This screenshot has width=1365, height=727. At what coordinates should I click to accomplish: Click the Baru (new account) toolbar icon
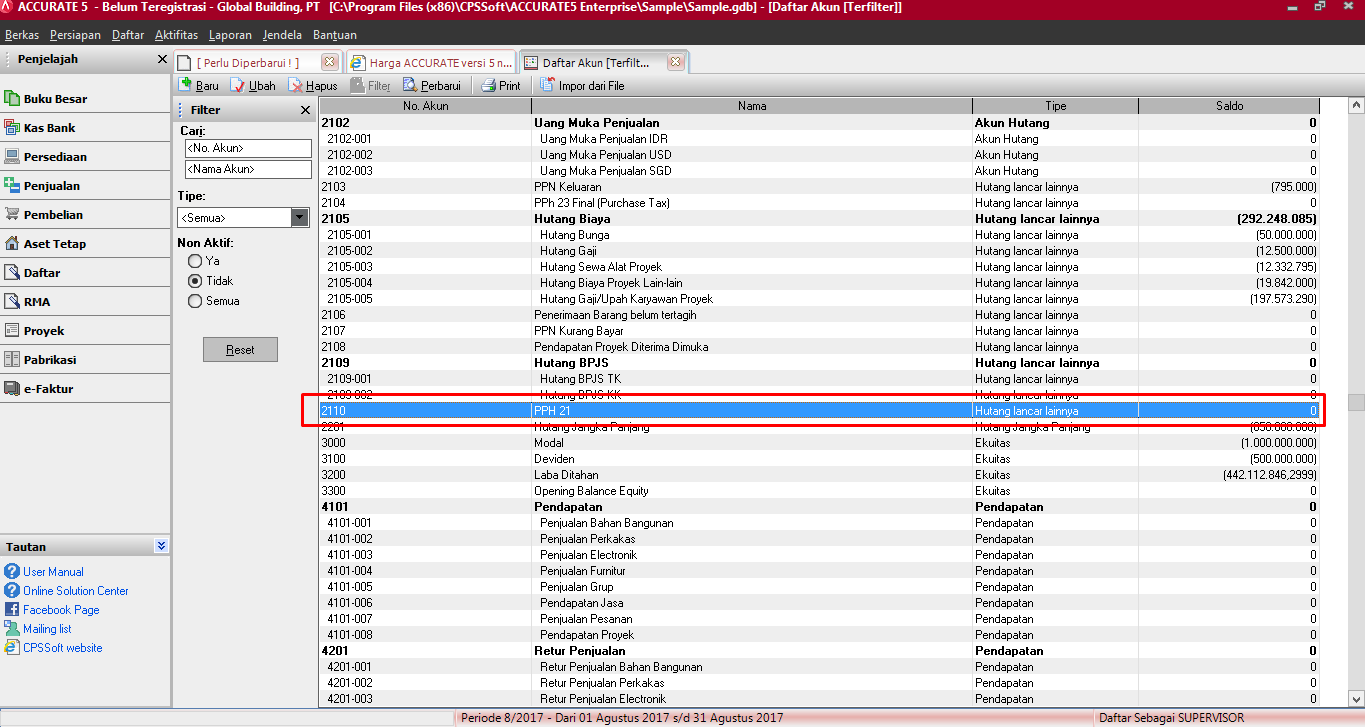point(185,86)
